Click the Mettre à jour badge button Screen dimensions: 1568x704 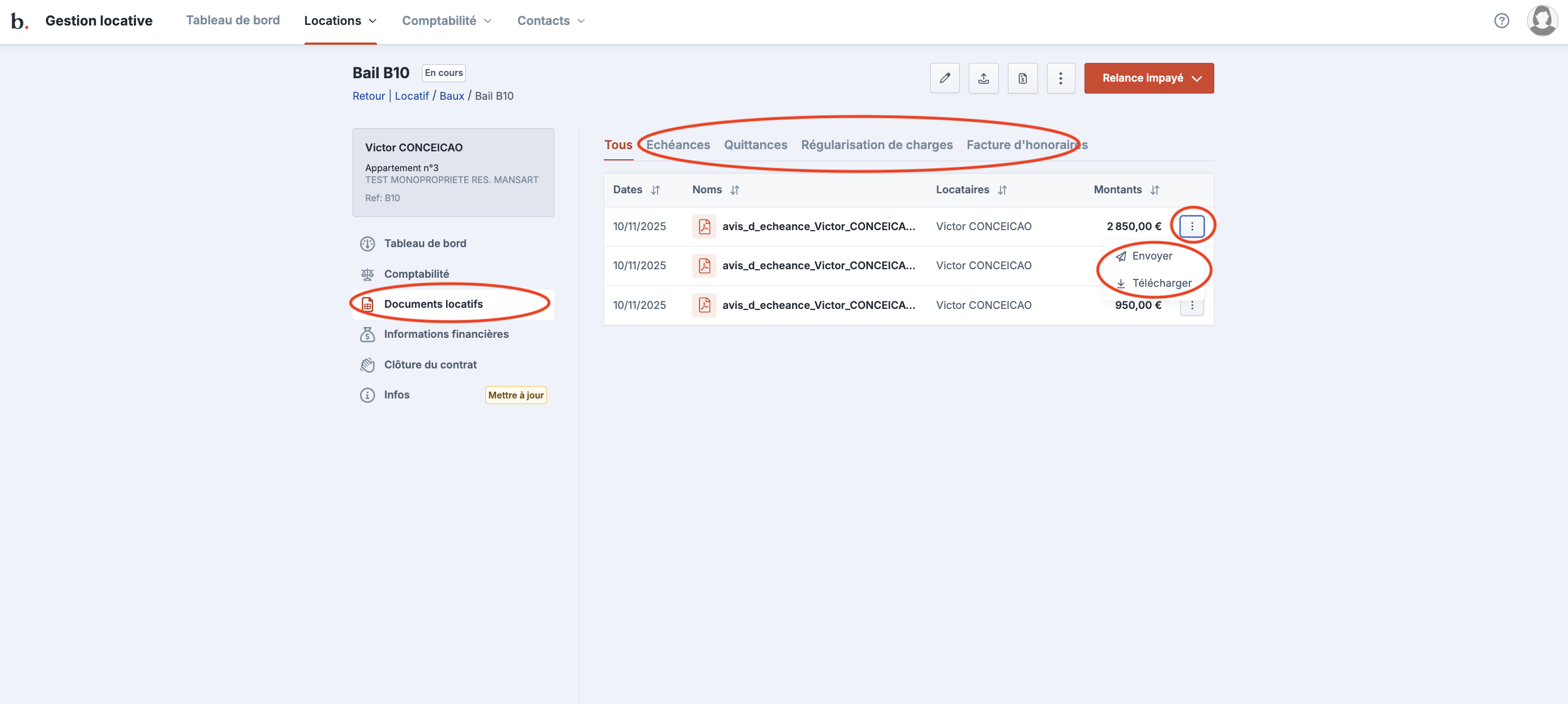[515, 395]
